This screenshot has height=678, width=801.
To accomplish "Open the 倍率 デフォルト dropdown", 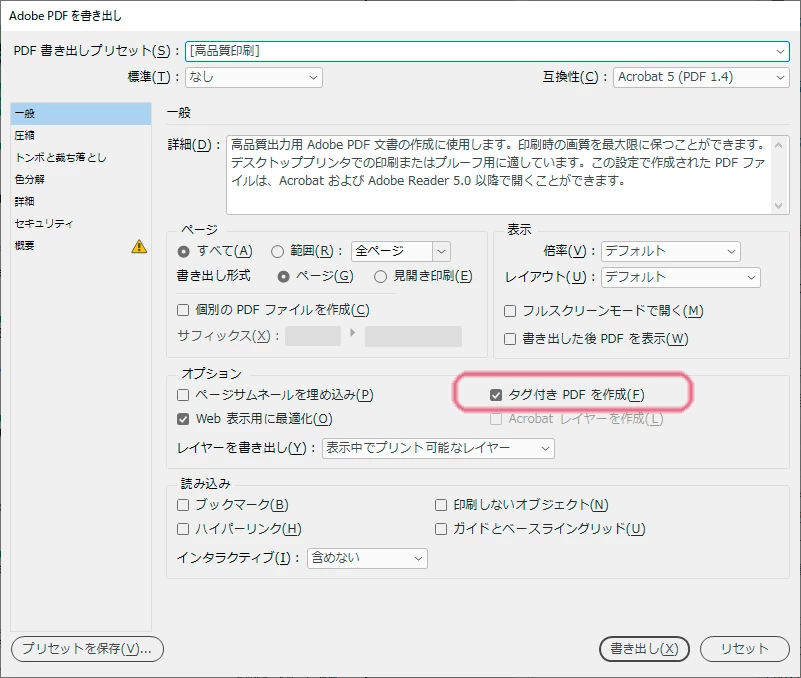I will [x=671, y=251].
